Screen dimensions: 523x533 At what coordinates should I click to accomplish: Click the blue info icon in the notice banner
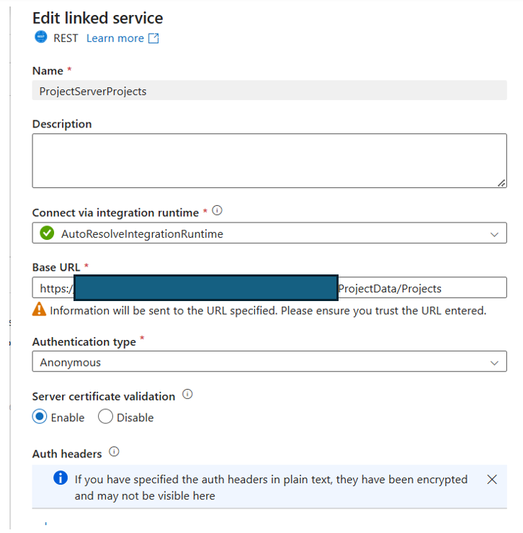(60, 478)
